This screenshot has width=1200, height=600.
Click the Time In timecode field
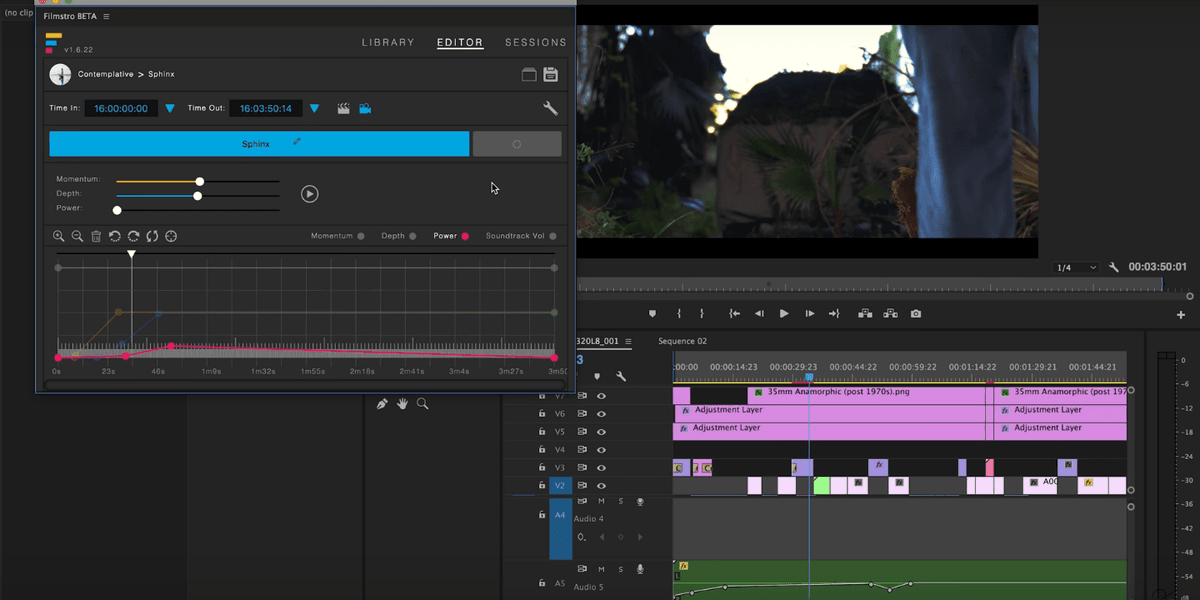[121, 108]
